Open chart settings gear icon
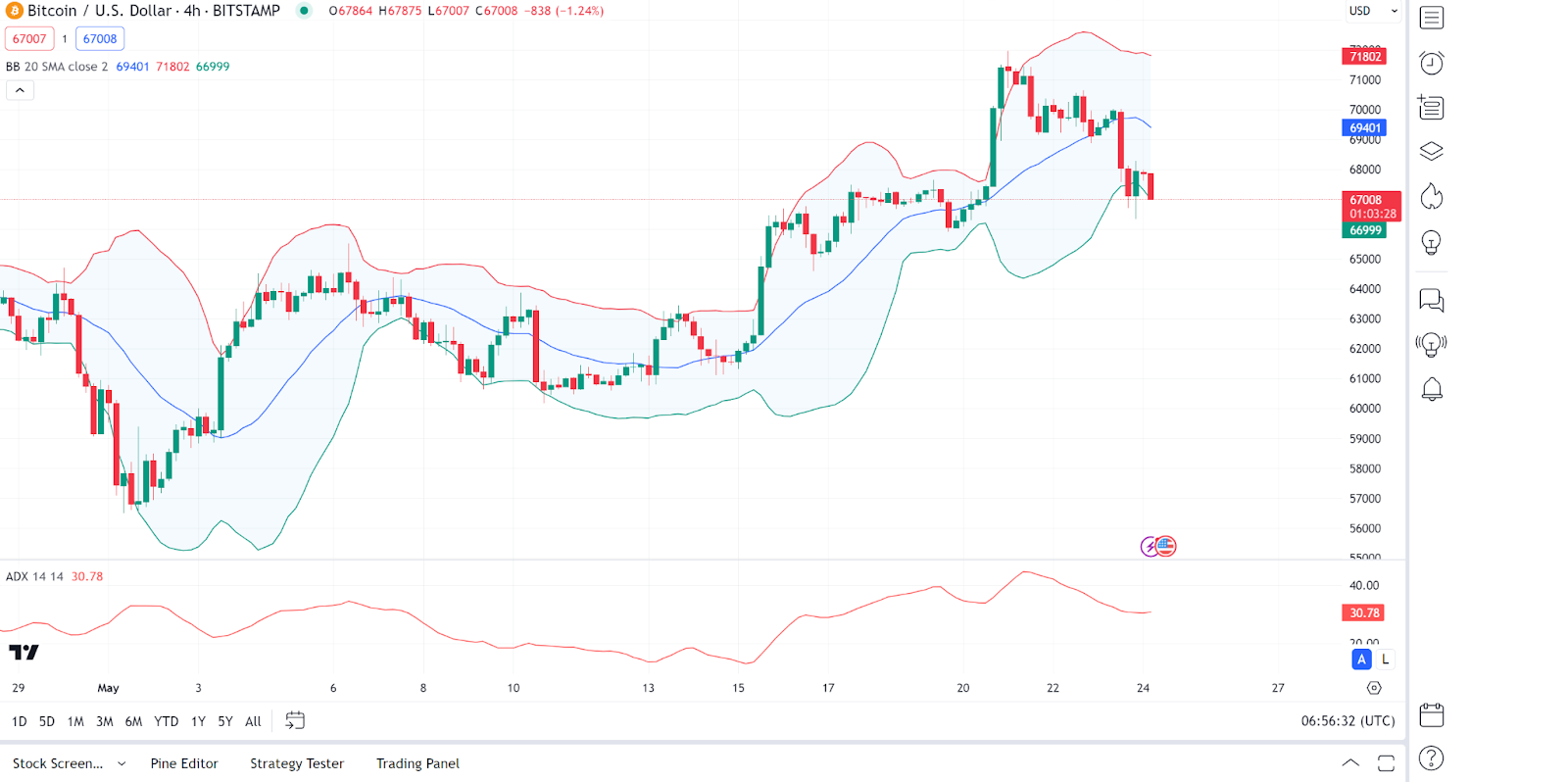The width and height of the screenshot is (1568, 782). (x=1374, y=688)
